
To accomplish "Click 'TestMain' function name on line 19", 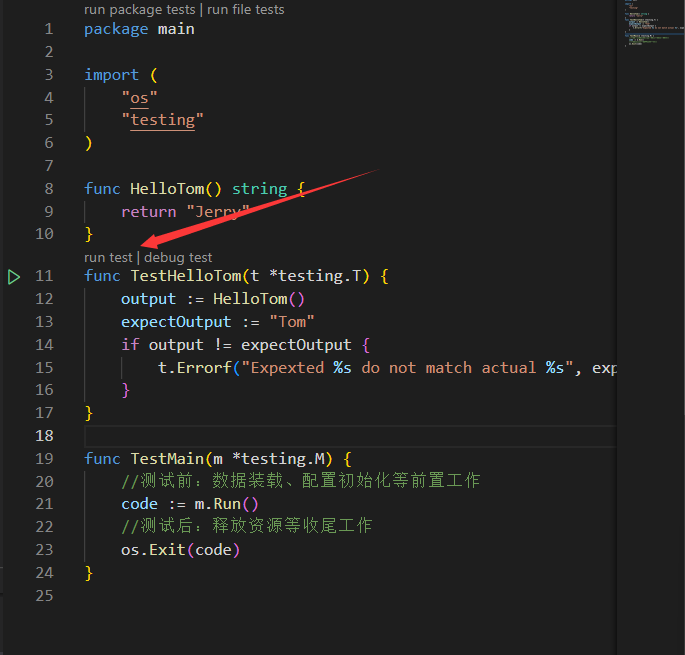I will pos(167,459).
